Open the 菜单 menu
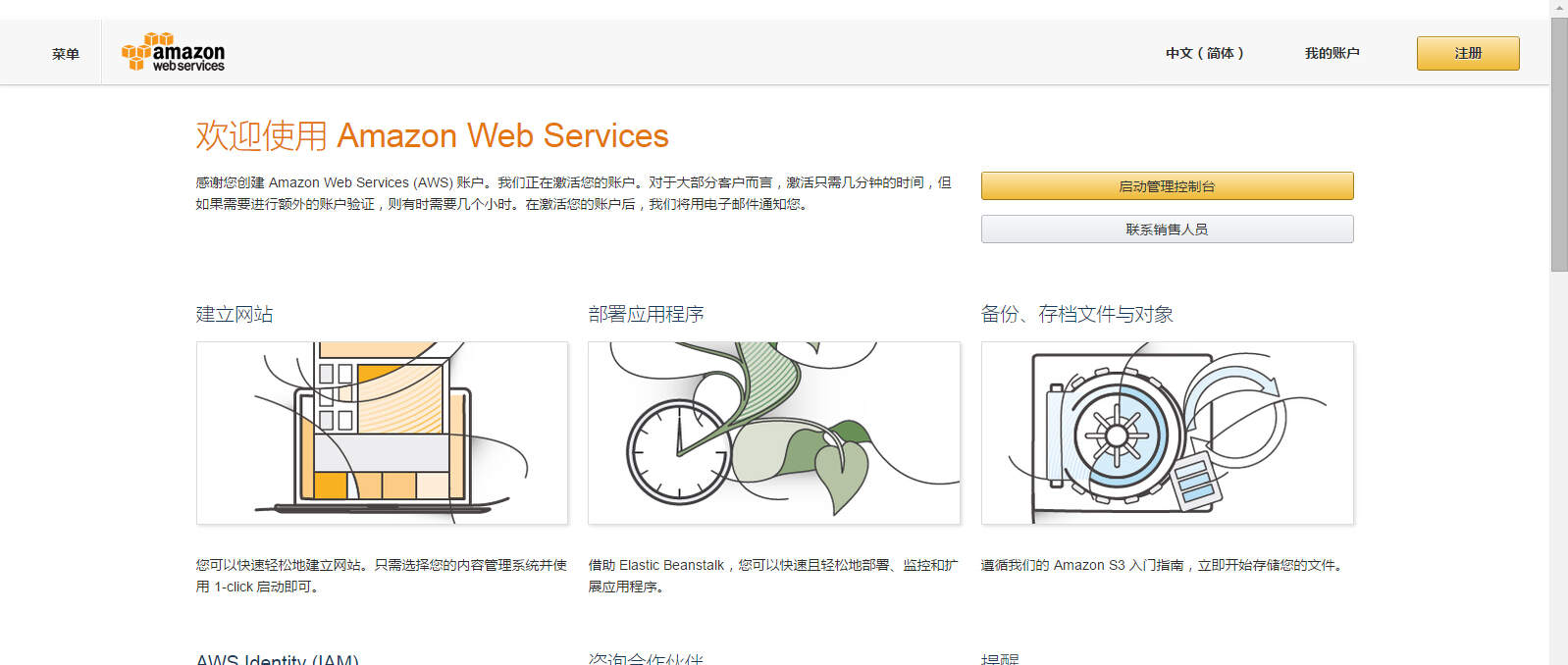Viewport: 1568px width, 665px height. (x=65, y=54)
